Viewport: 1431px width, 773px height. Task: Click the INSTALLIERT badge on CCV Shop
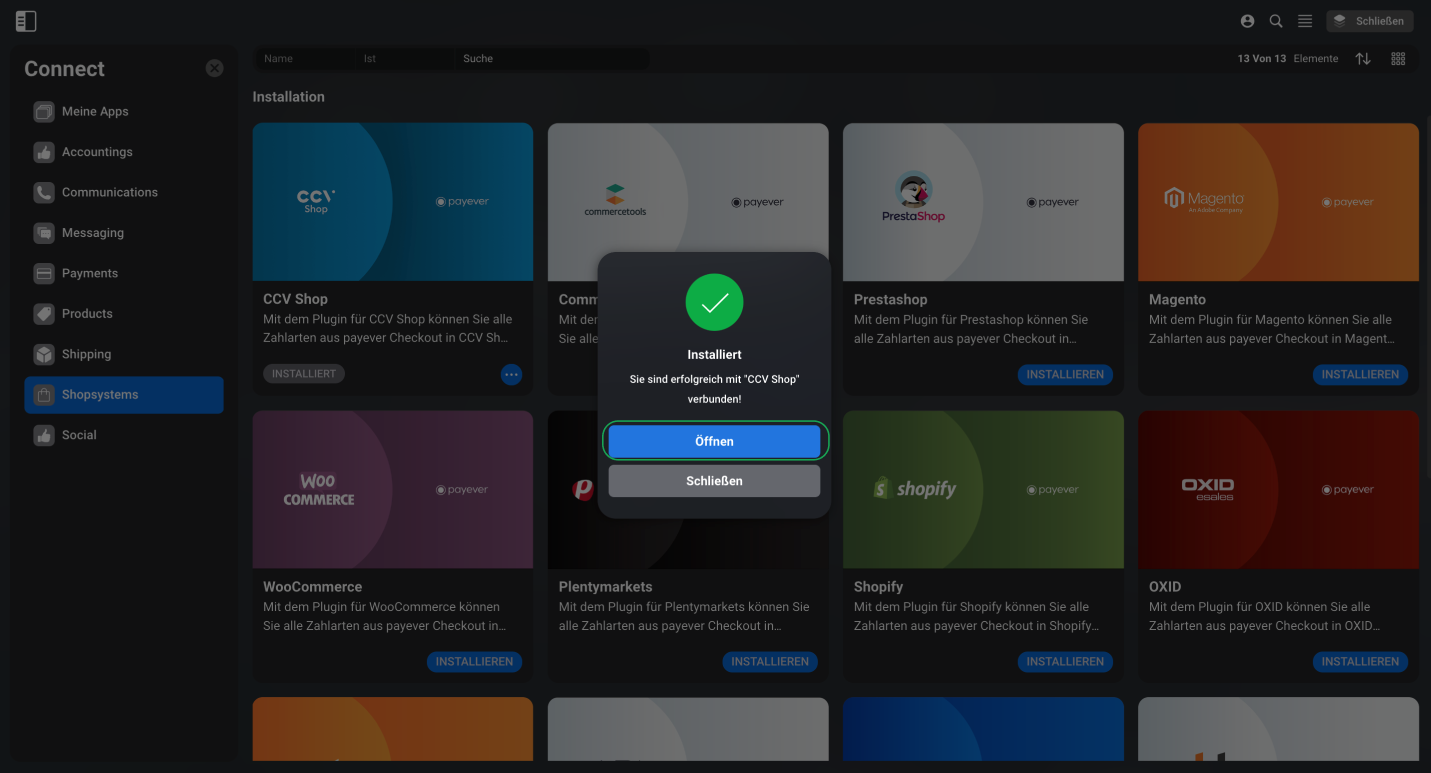coord(304,374)
